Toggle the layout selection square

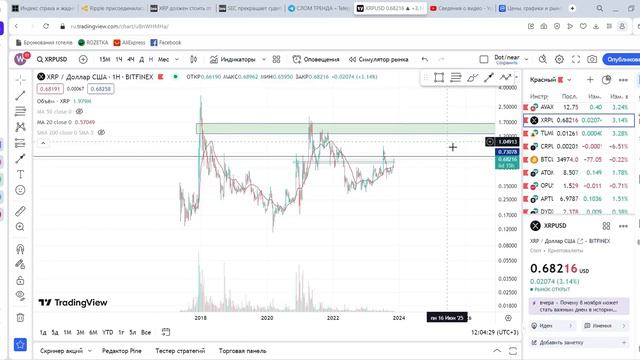[x=484, y=60]
